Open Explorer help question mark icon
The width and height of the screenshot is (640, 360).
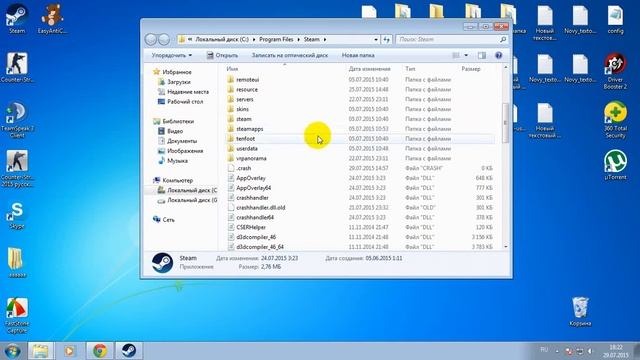[498, 55]
